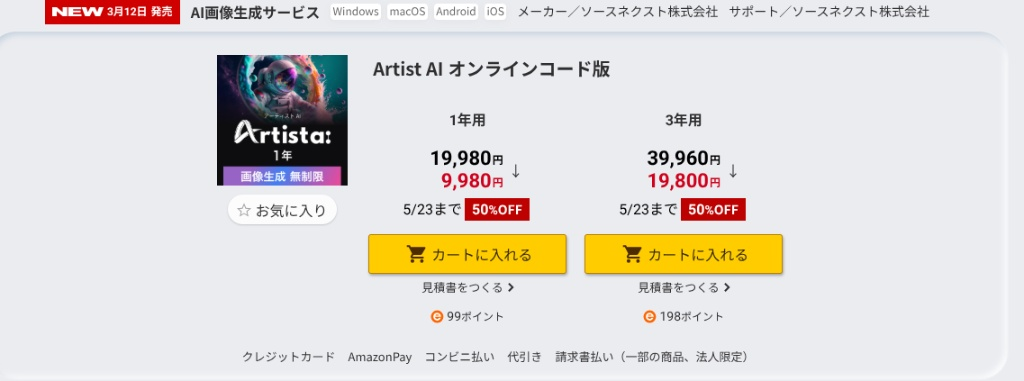Click 50%OFF badge under 1年用 price

click(497, 210)
